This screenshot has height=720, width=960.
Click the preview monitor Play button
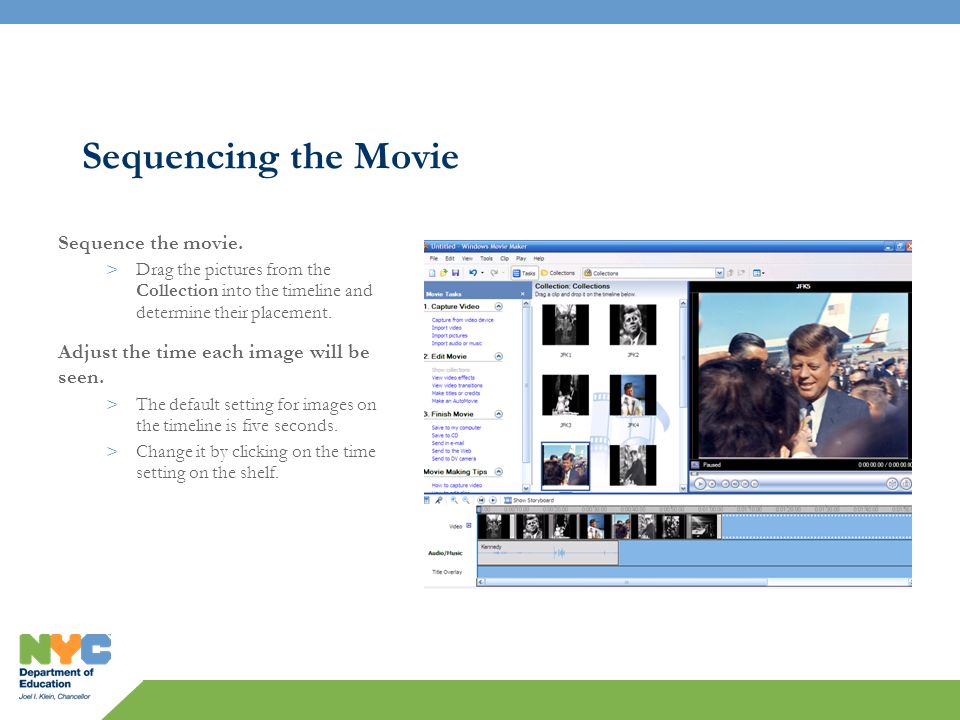pos(700,484)
